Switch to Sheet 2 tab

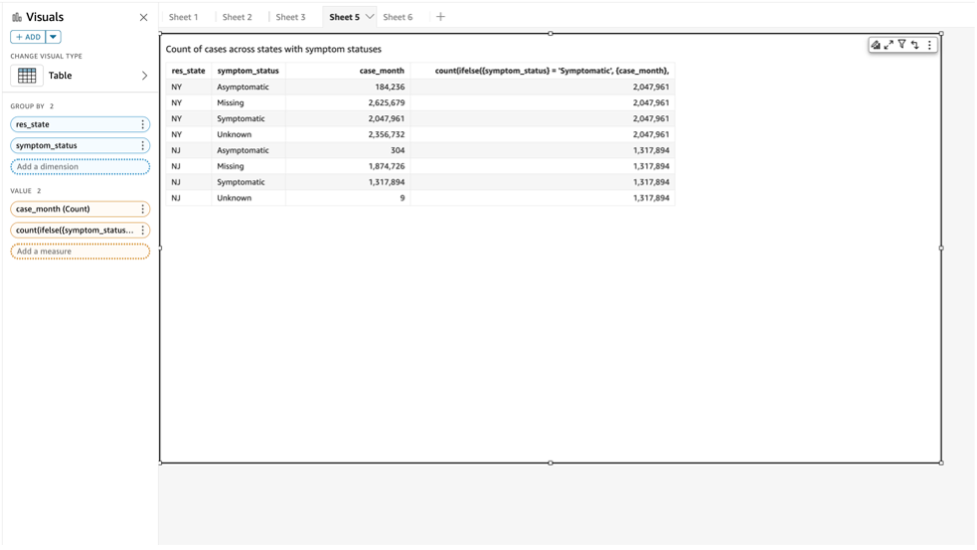pos(237,17)
